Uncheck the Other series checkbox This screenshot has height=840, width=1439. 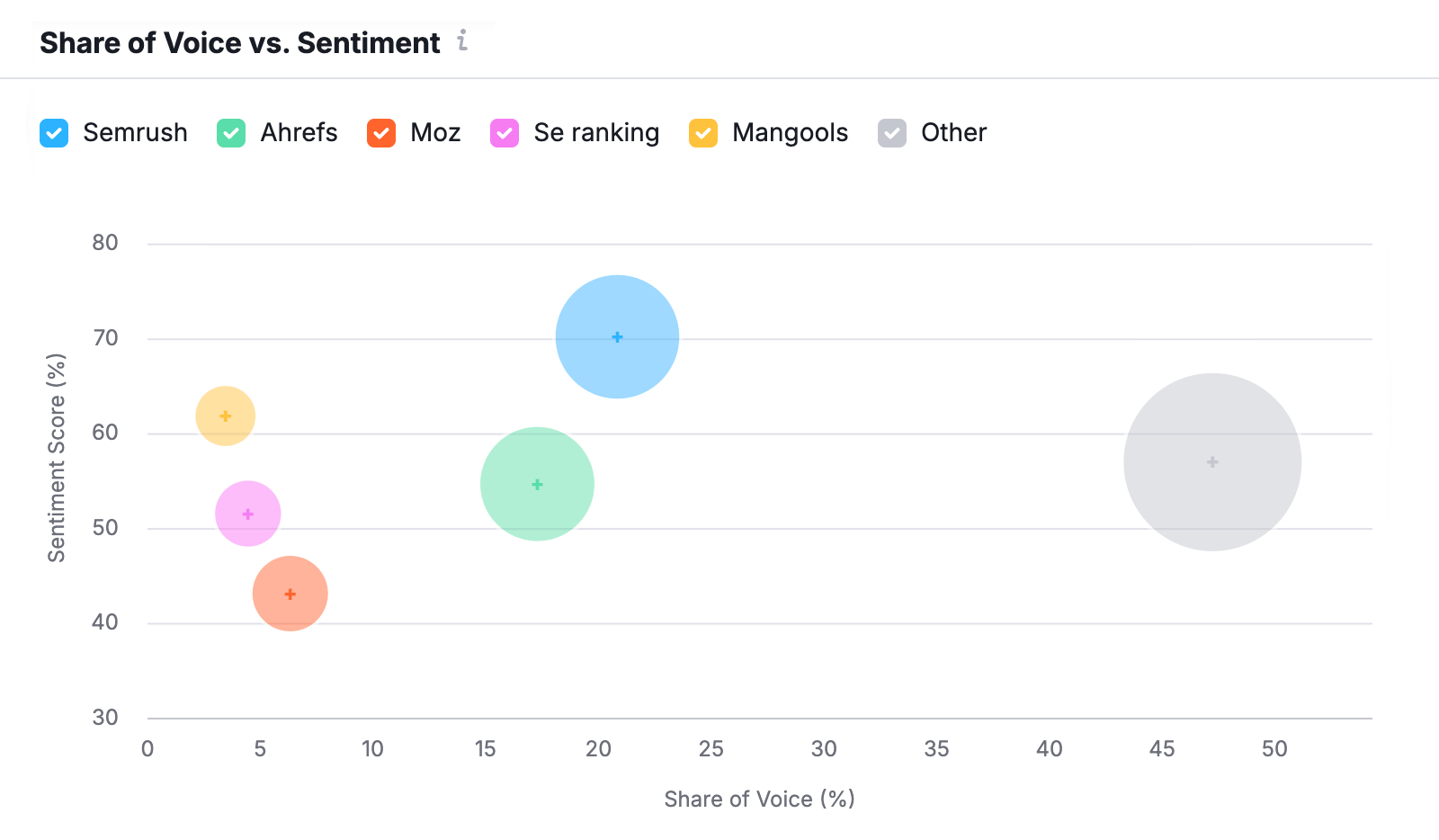892,132
